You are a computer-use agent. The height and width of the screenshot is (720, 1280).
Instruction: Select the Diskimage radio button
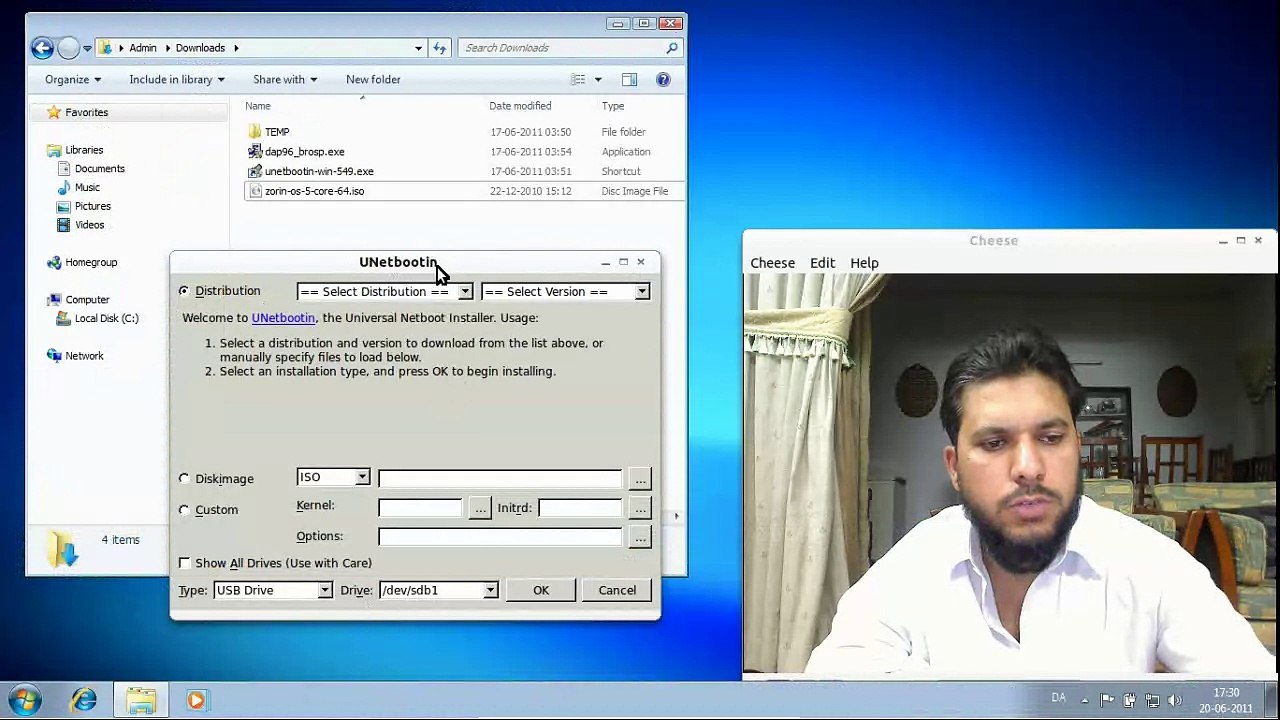[x=184, y=479]
